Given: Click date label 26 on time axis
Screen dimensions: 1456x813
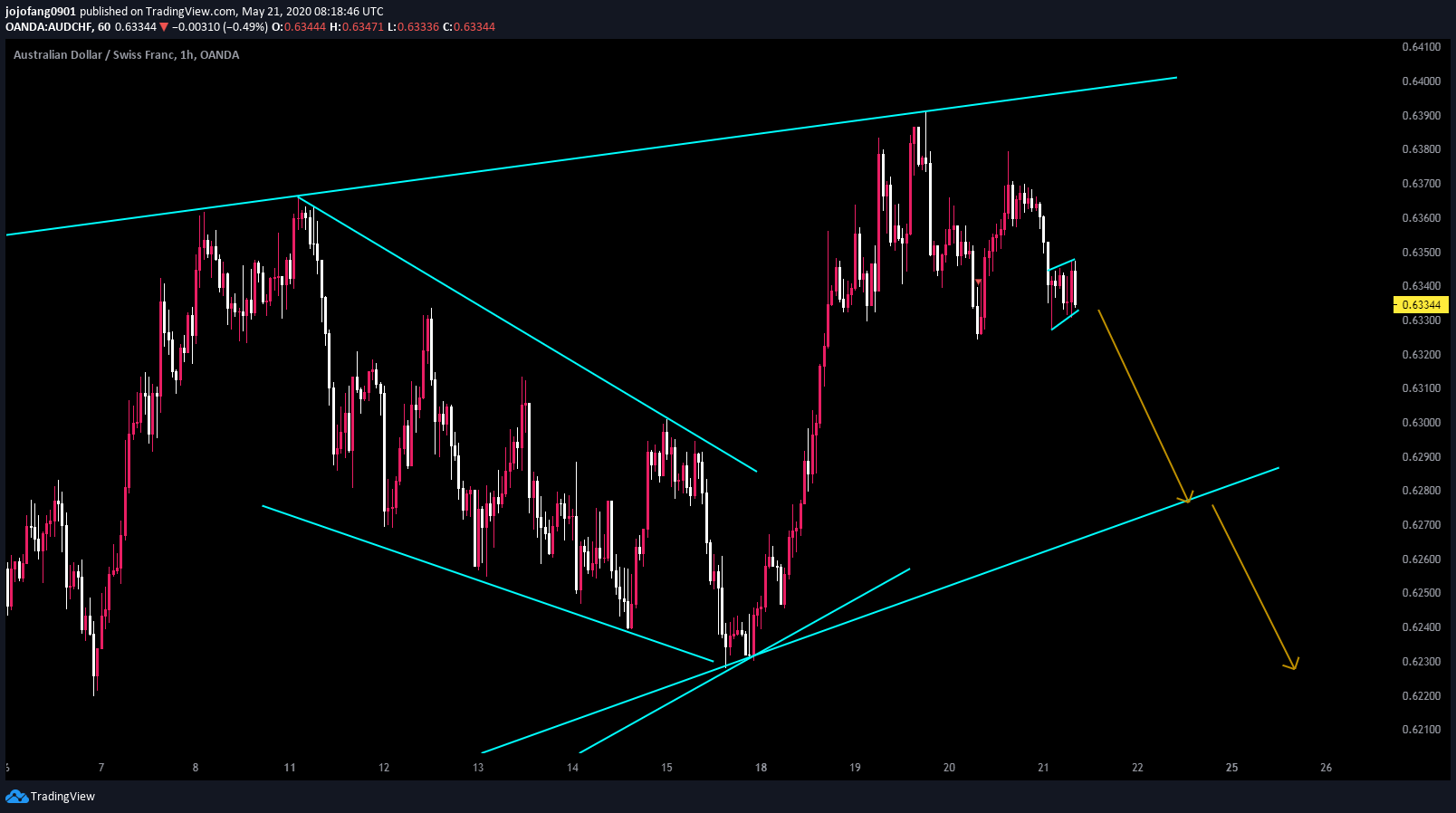Looking at the screenshot, I should 1327,768.
